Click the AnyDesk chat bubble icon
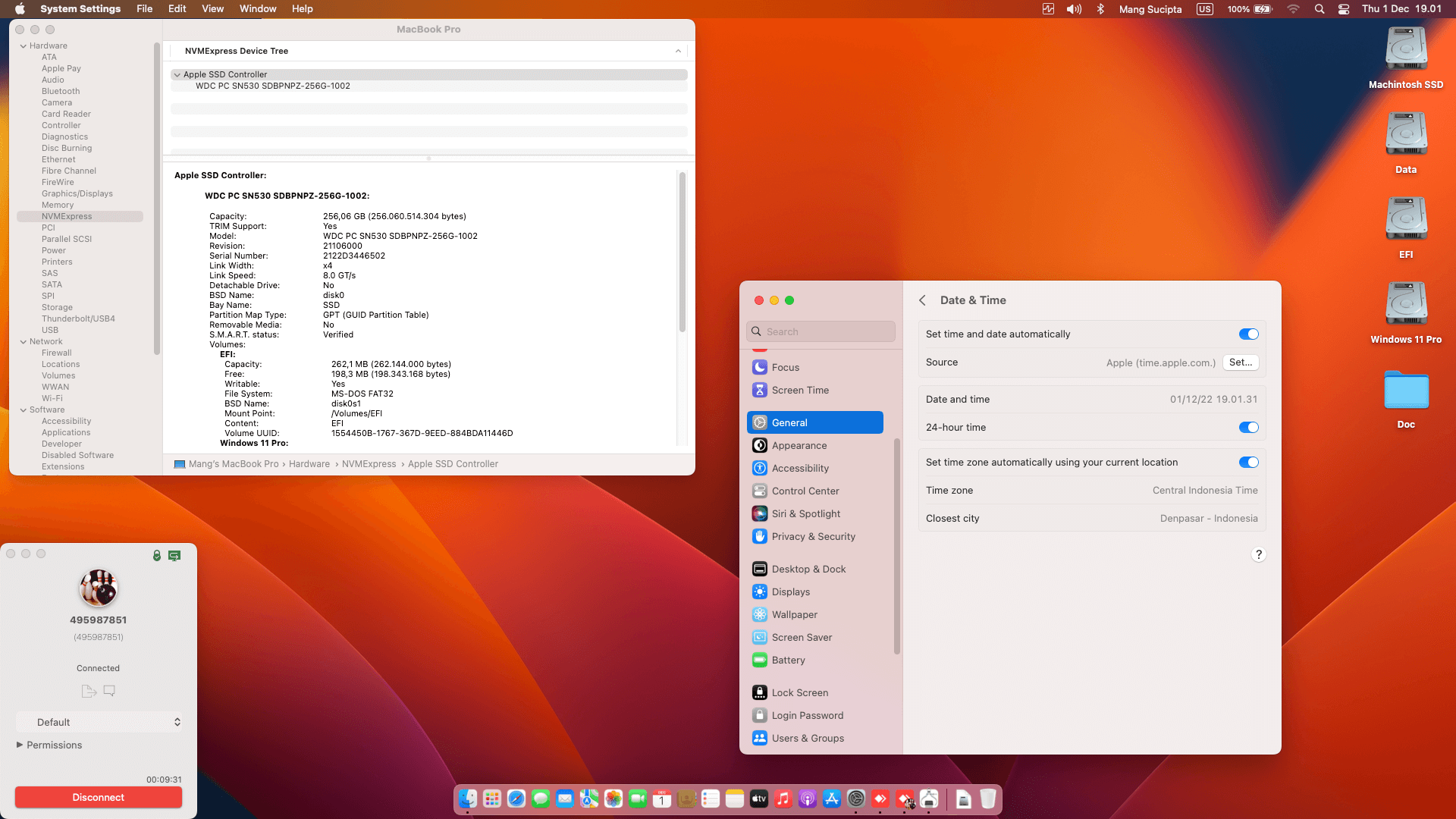Screen dimensions: 1456x819 109,691
